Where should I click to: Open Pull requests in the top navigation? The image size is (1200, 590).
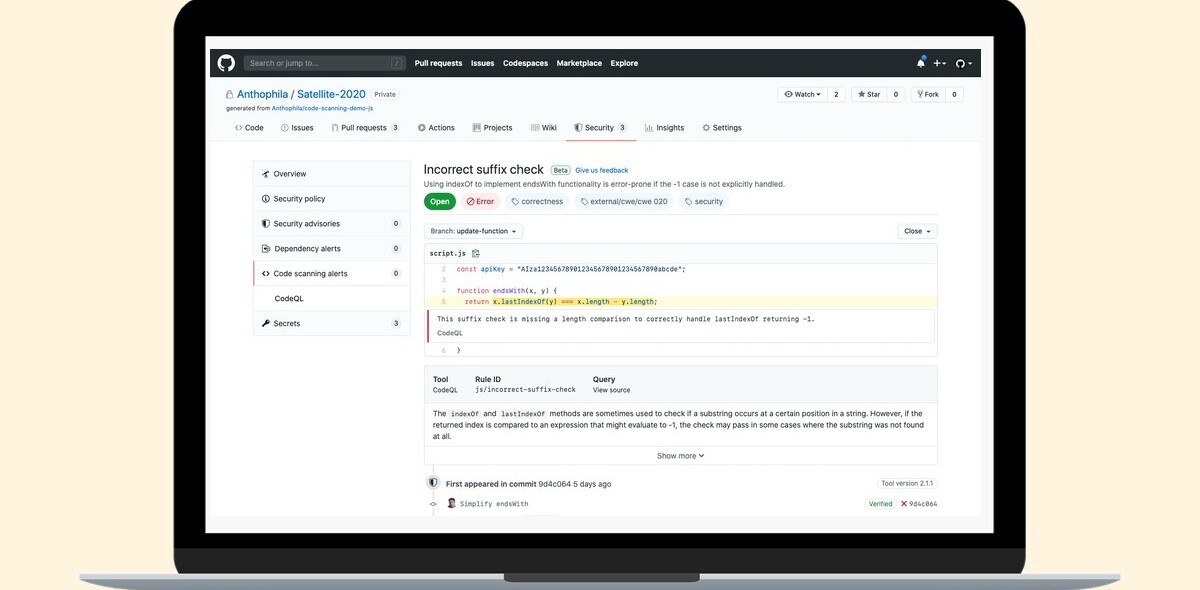click(x=438, y=62)
